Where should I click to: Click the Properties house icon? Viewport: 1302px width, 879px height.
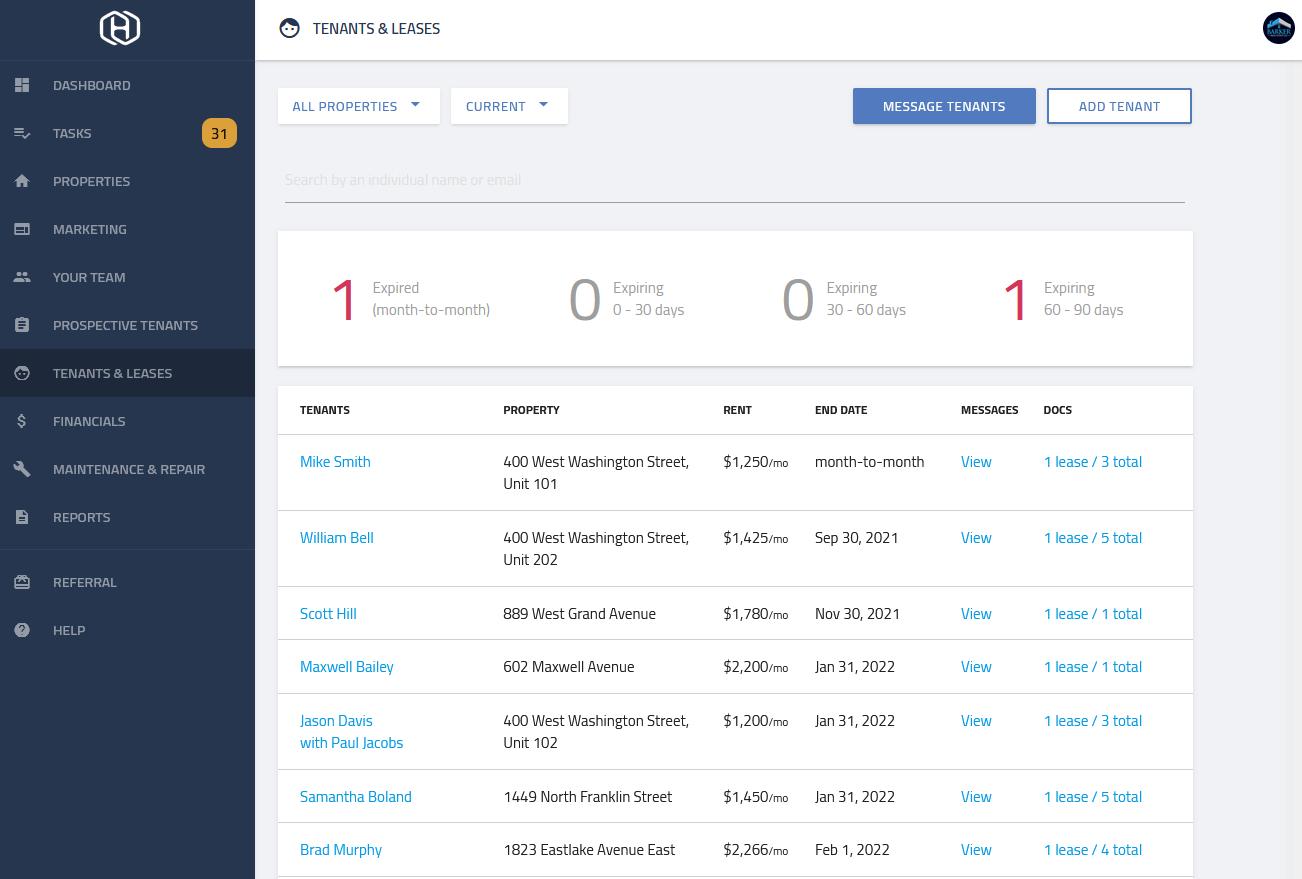(x=22, y=181)
